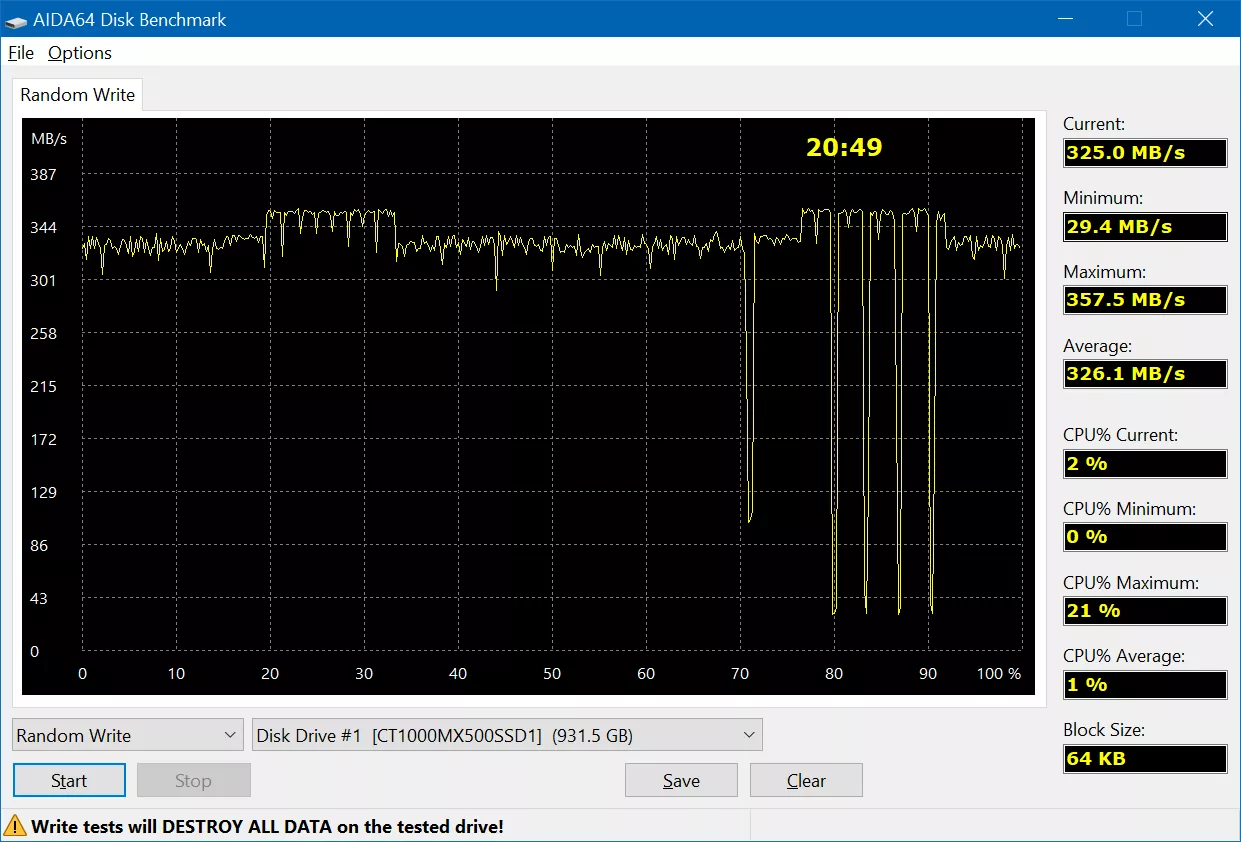Screen dimensions: 1241x842
Task: Click the Start button
Action: [x=69, y=780]
